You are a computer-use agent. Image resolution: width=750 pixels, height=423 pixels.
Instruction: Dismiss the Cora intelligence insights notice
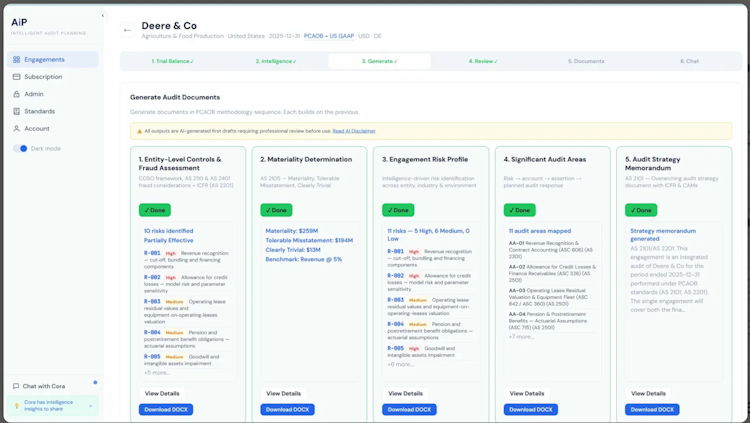click(91, 406)
